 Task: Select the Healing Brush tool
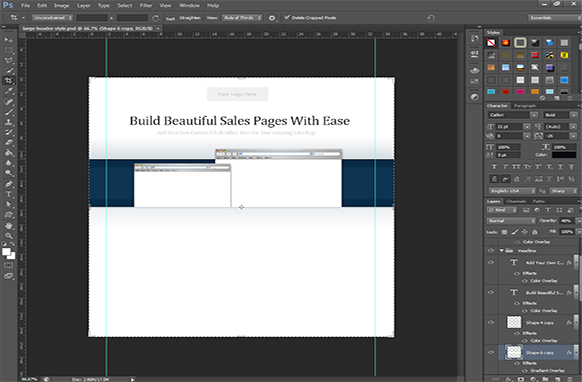point(9,102)
